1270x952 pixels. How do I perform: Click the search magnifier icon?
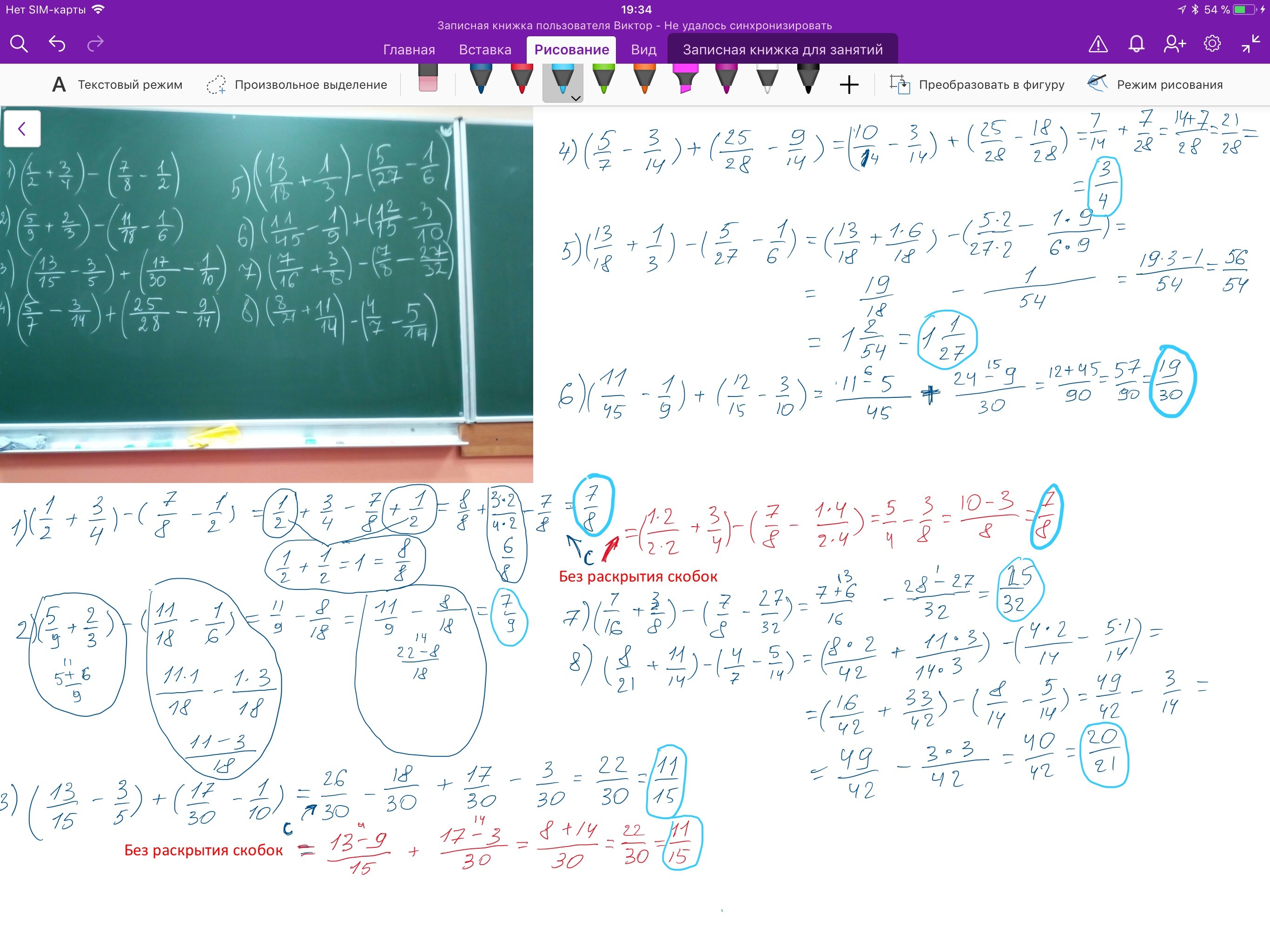click(x=19, y=44)
